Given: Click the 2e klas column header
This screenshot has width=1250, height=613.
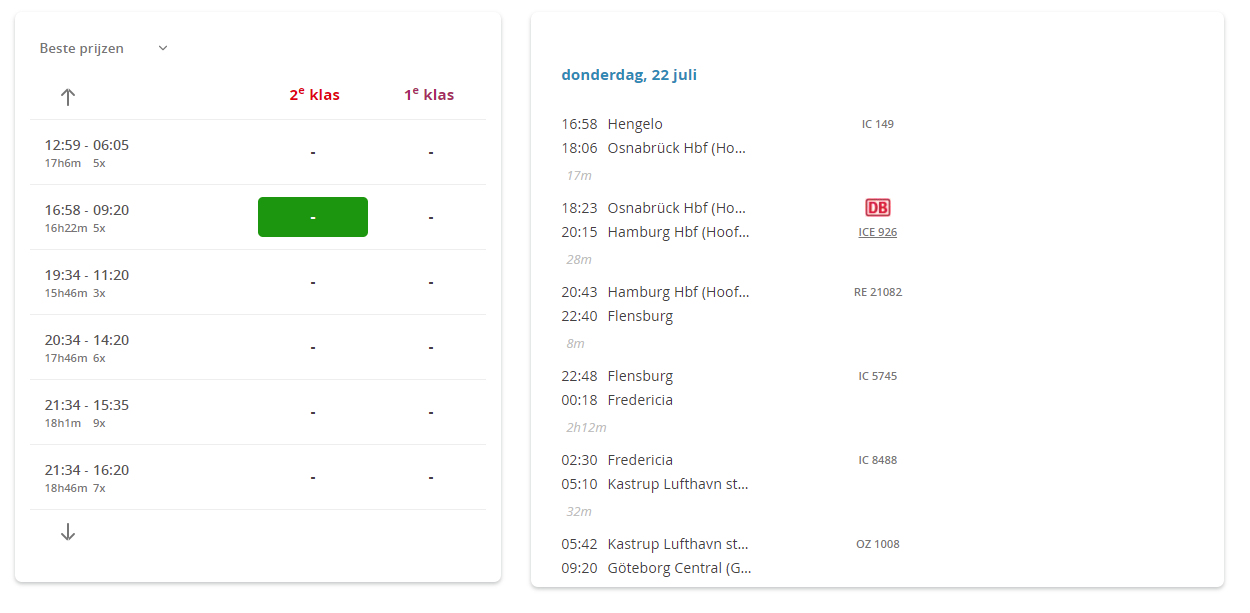Looking at the screenshot, I should [314, 95].
